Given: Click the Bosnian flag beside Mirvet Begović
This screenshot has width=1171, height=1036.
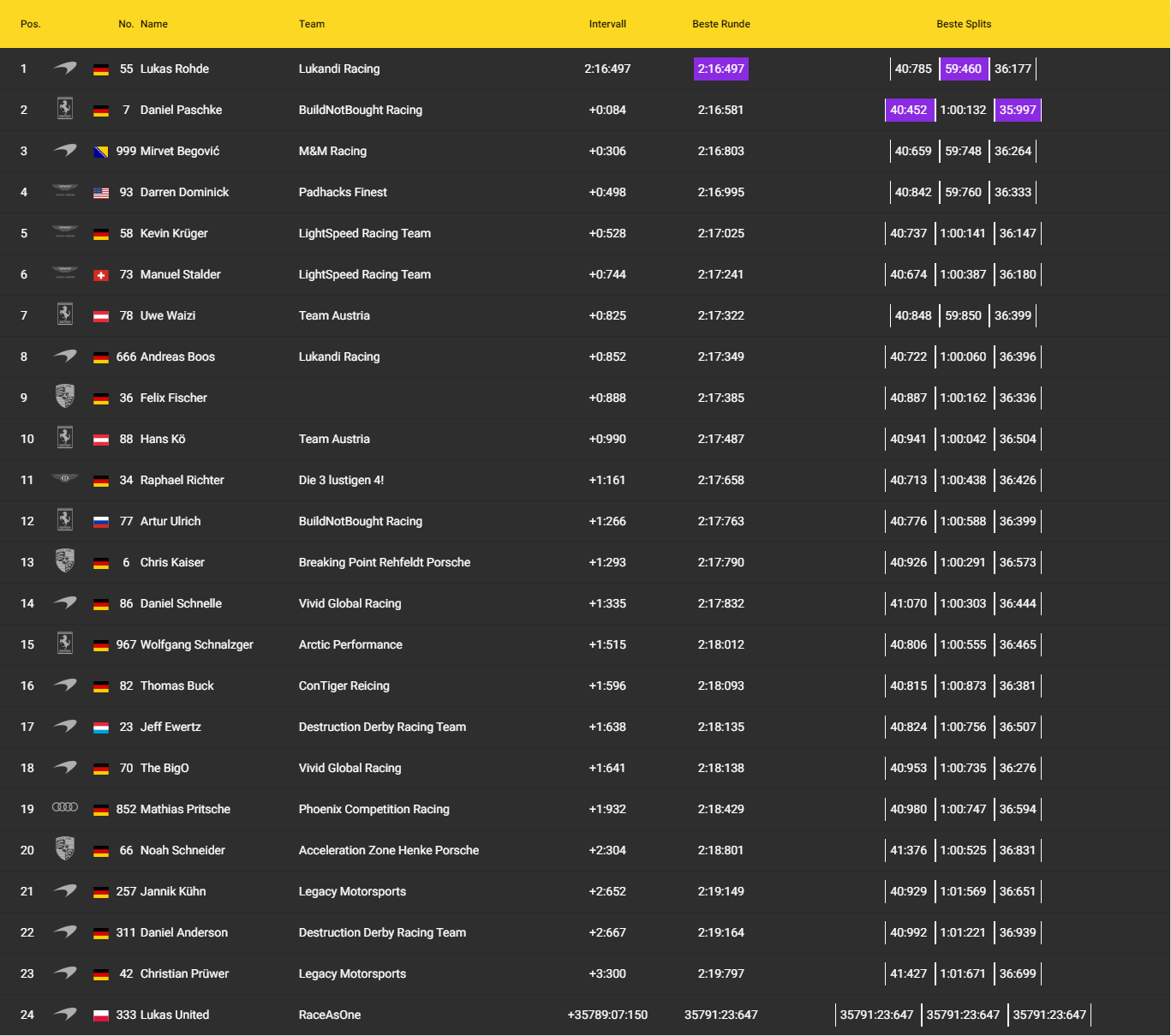Looking at the screenshot, I should 101,152.
